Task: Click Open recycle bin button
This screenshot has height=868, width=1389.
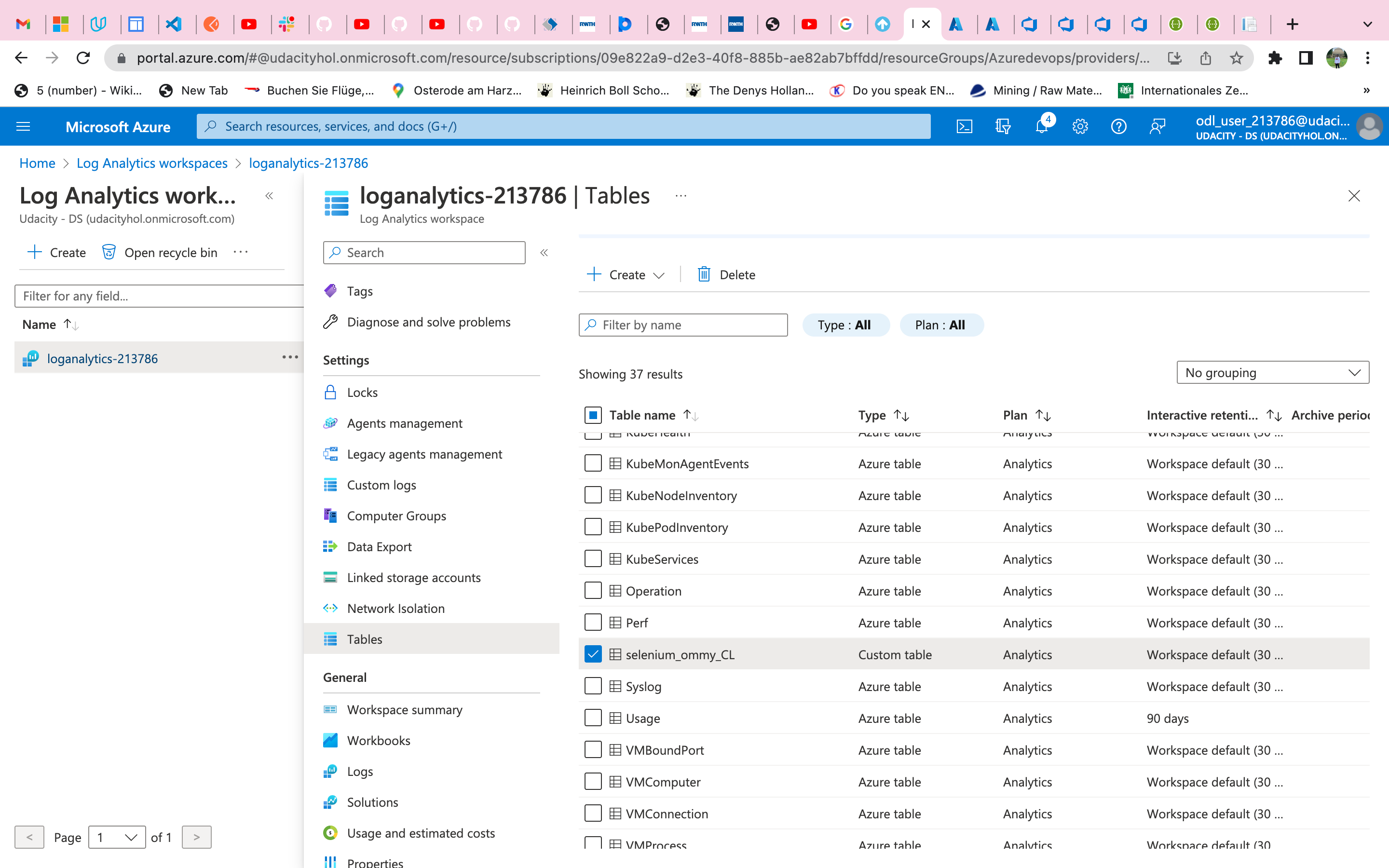Action: coord(160,253)
